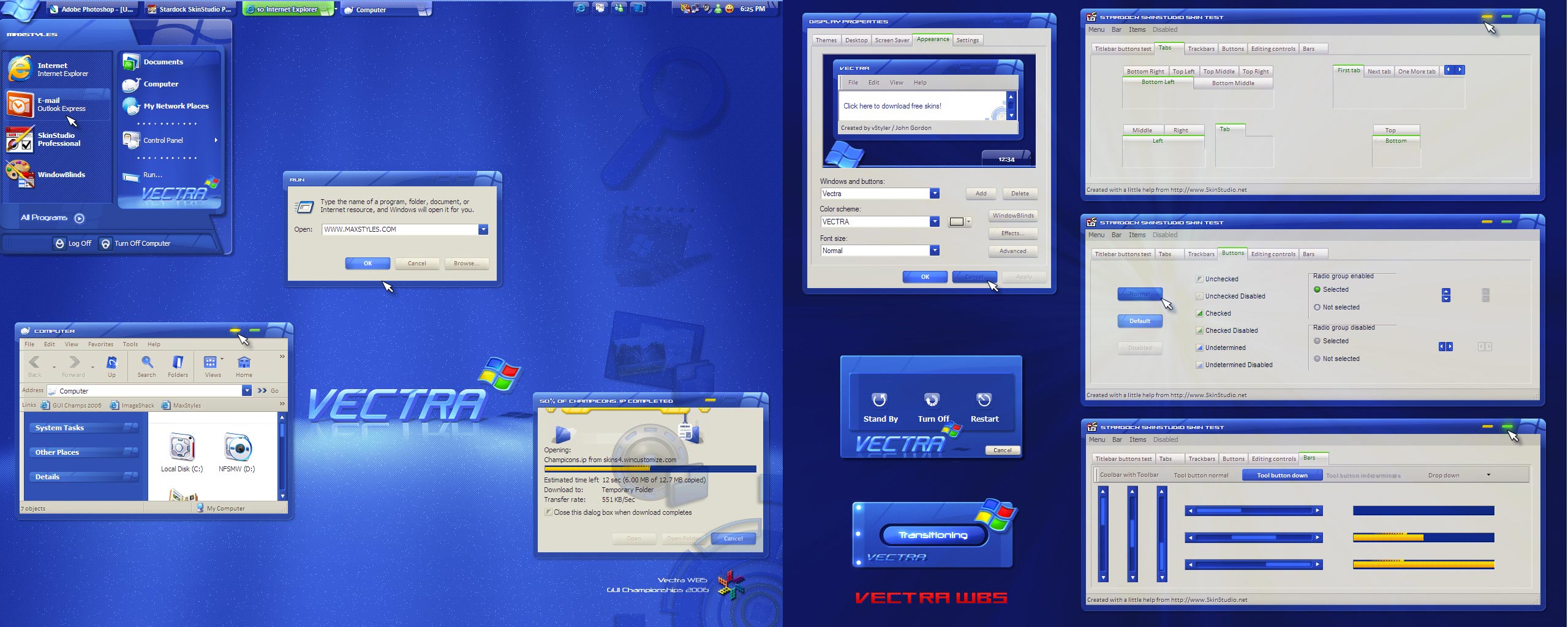Screen dimensions: 1568x627
Task: Click the WindowBlinds button in Display Properties
Action: click(x=1013, y=216)
